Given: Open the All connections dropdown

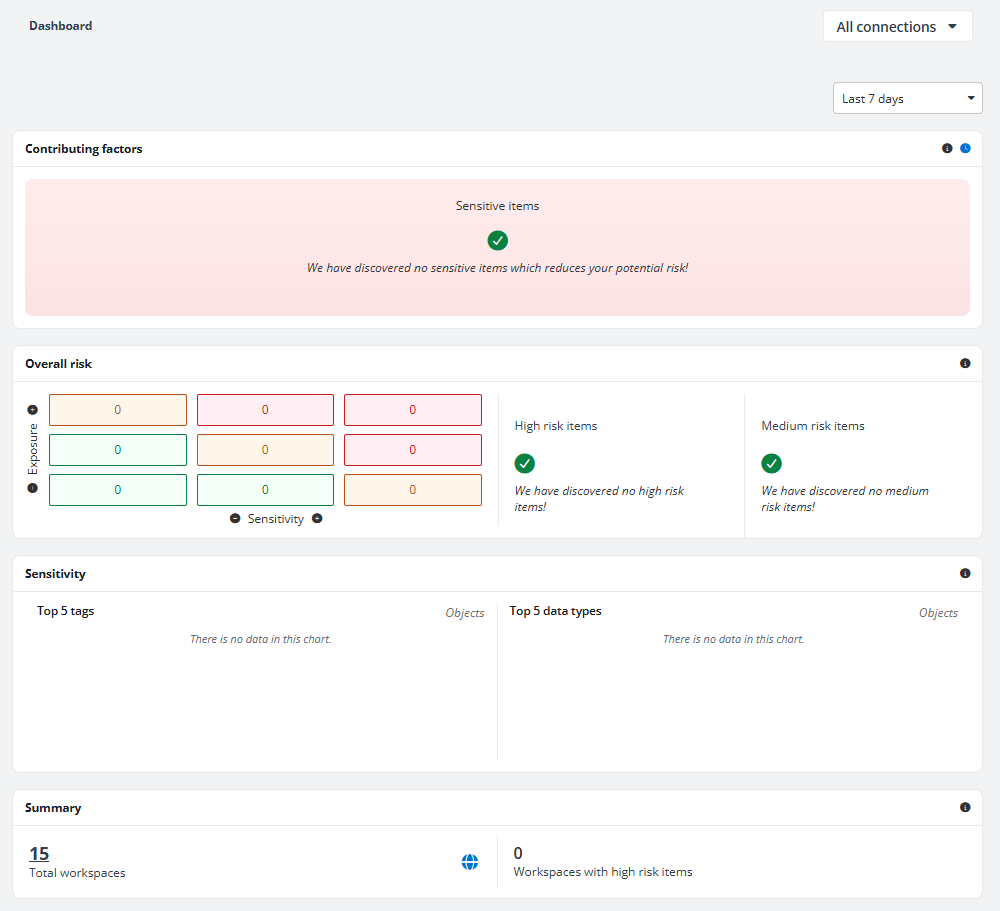Looking at the screenshot, I should pyautogui.click(x=897, y=26).
